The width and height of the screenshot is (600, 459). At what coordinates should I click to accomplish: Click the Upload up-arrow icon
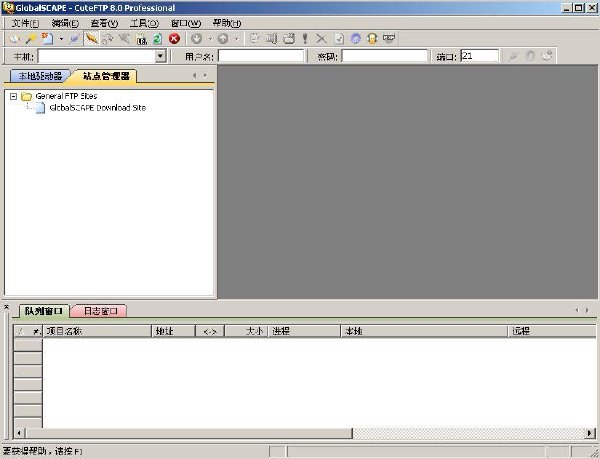(x=223, y=39)
